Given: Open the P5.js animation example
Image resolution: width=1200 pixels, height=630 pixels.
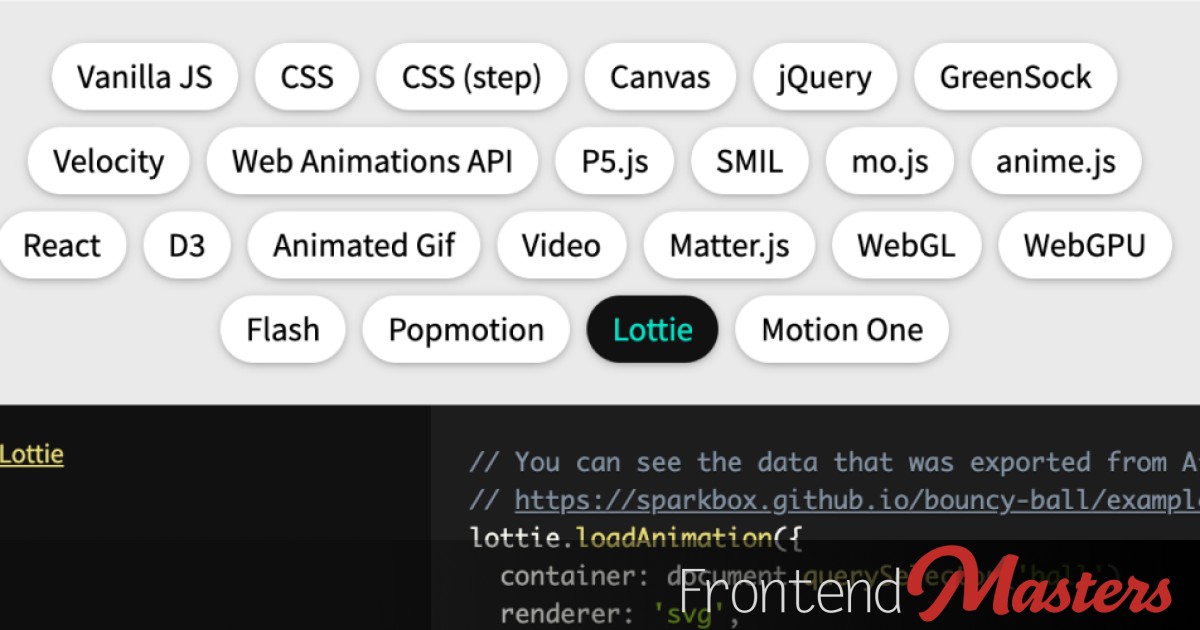Looking at the screenshot, I should 614,161.
